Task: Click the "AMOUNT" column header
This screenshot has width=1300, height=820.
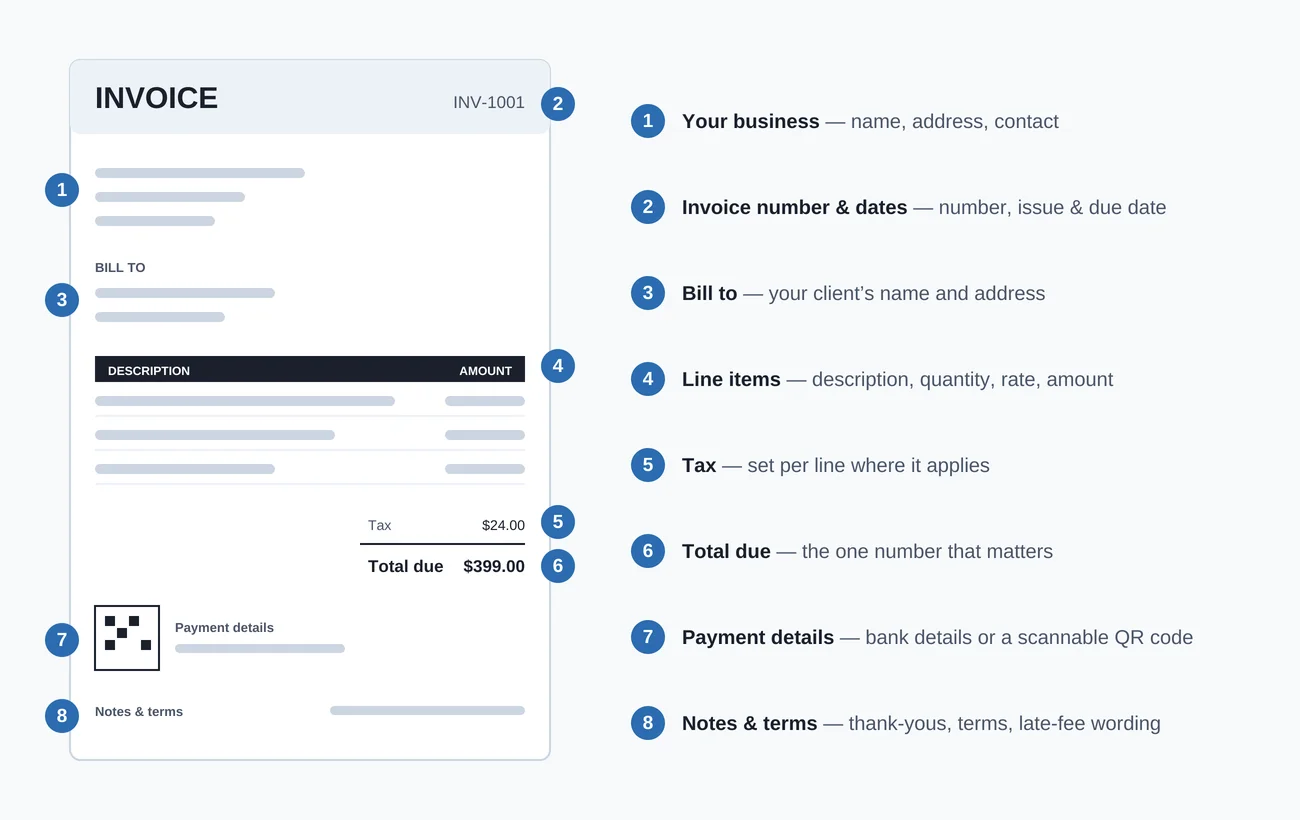Action: [486, 371]
